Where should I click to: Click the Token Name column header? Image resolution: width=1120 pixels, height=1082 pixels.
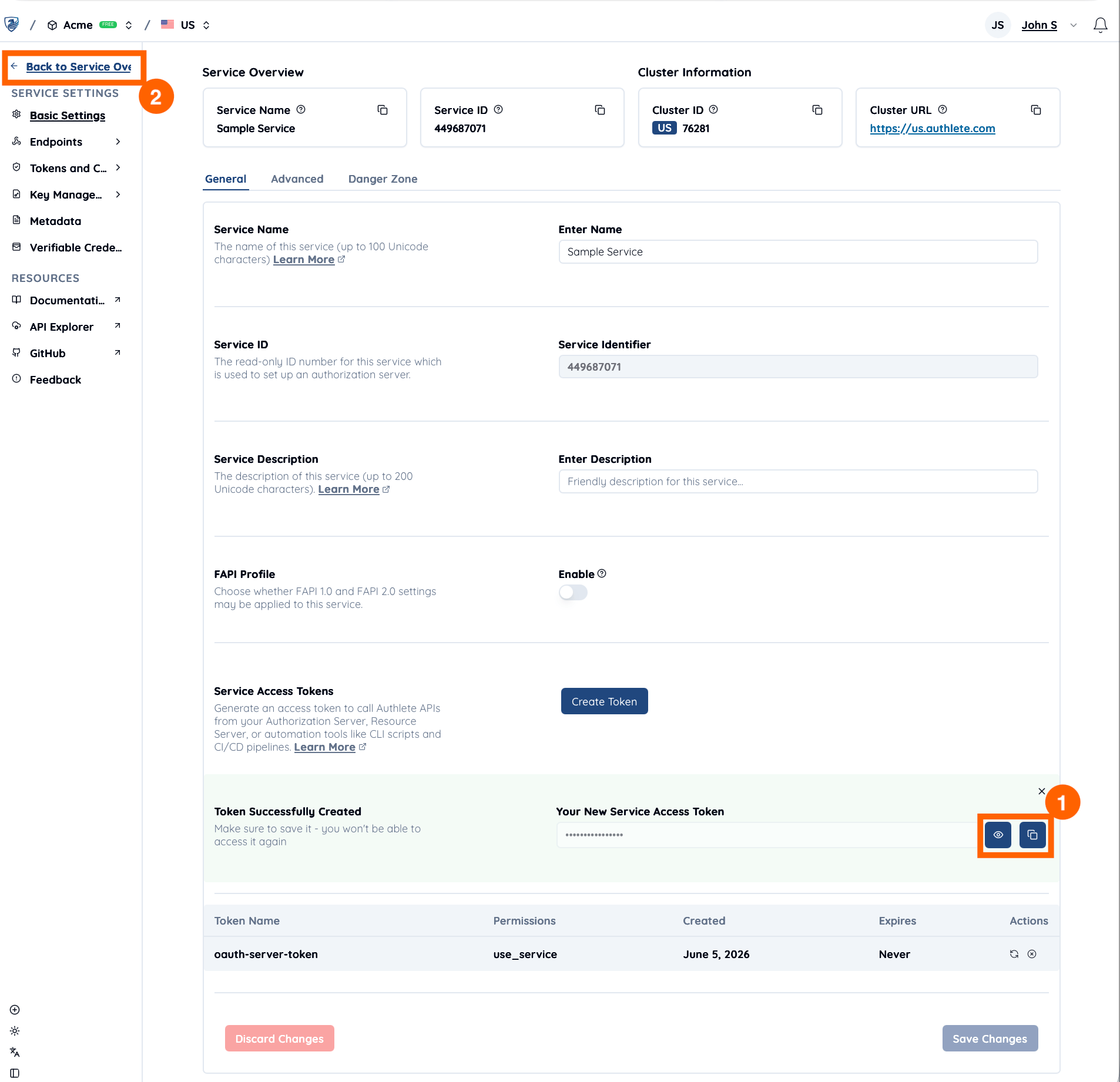tap(247, 920)
